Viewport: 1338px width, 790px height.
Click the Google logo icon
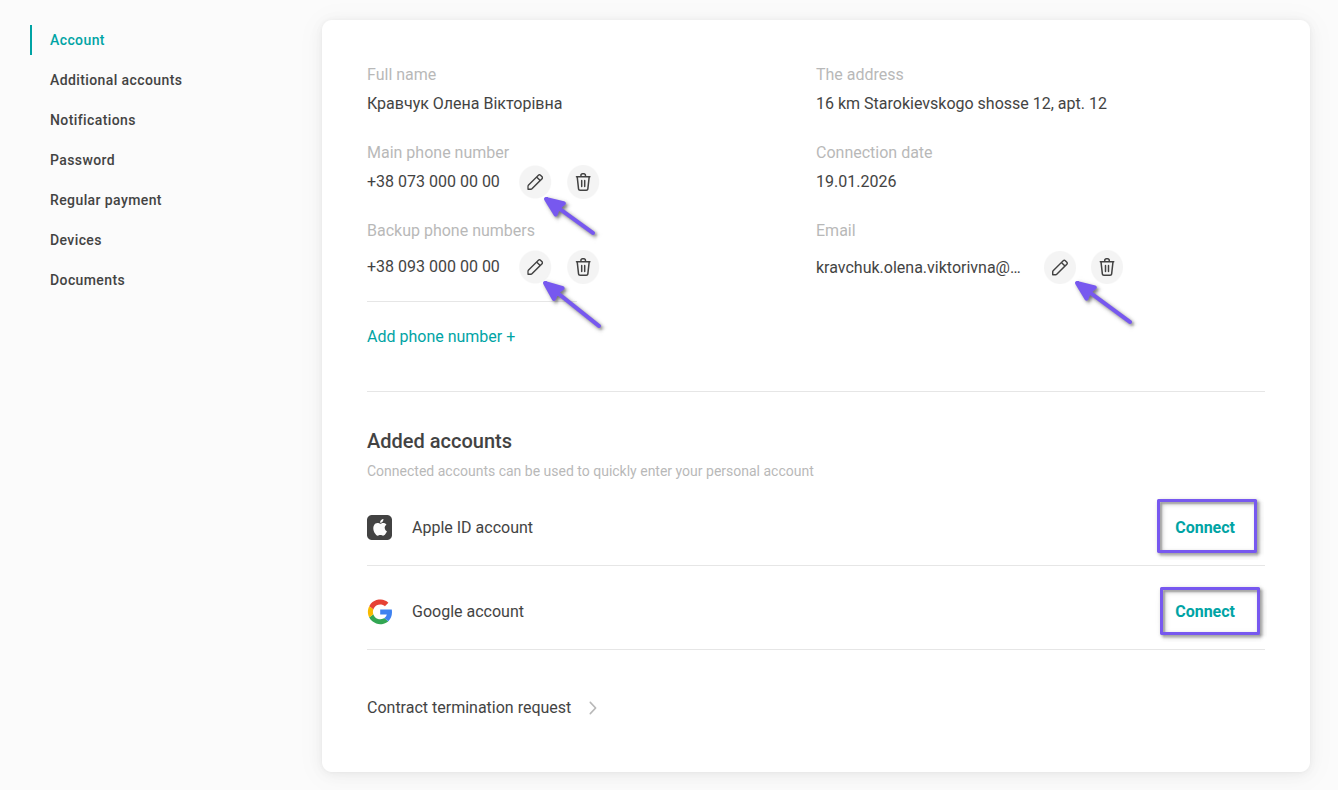[x=379, y=611]
